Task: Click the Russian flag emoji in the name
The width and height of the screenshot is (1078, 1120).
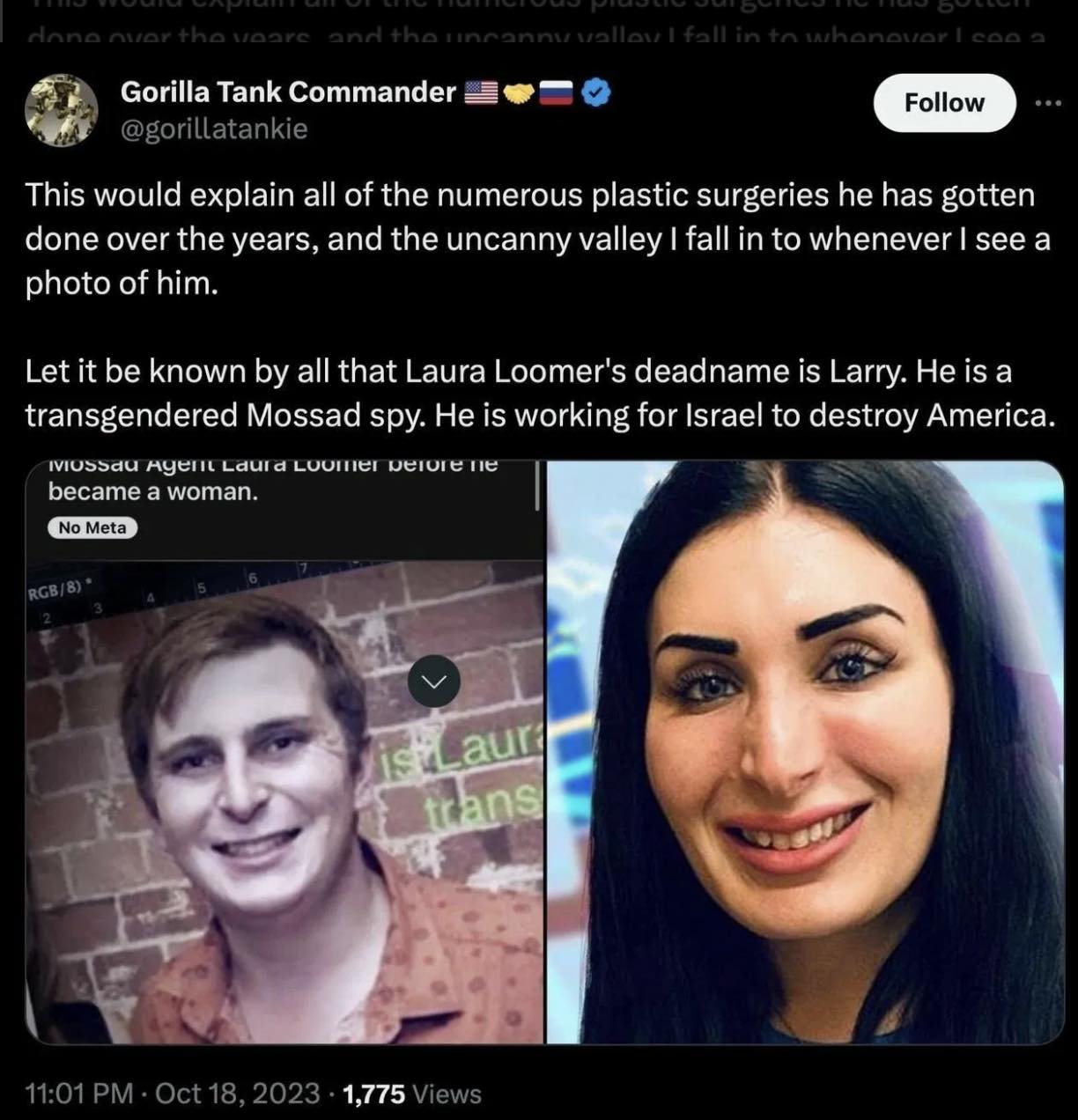Action: coord(556,92)
